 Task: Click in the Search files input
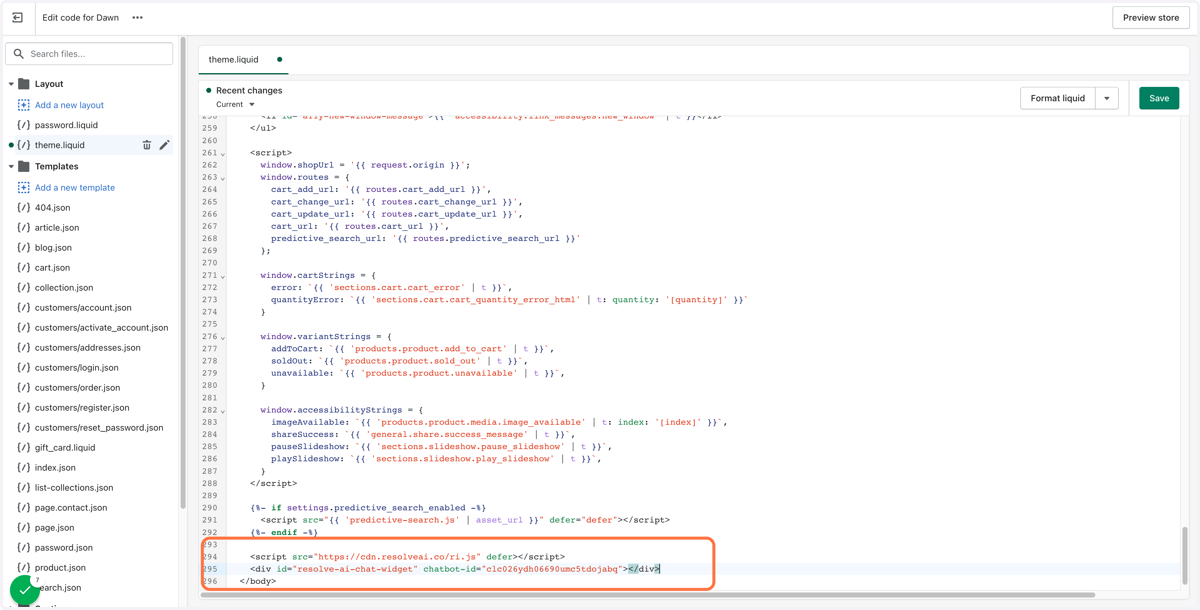[89, 54]
